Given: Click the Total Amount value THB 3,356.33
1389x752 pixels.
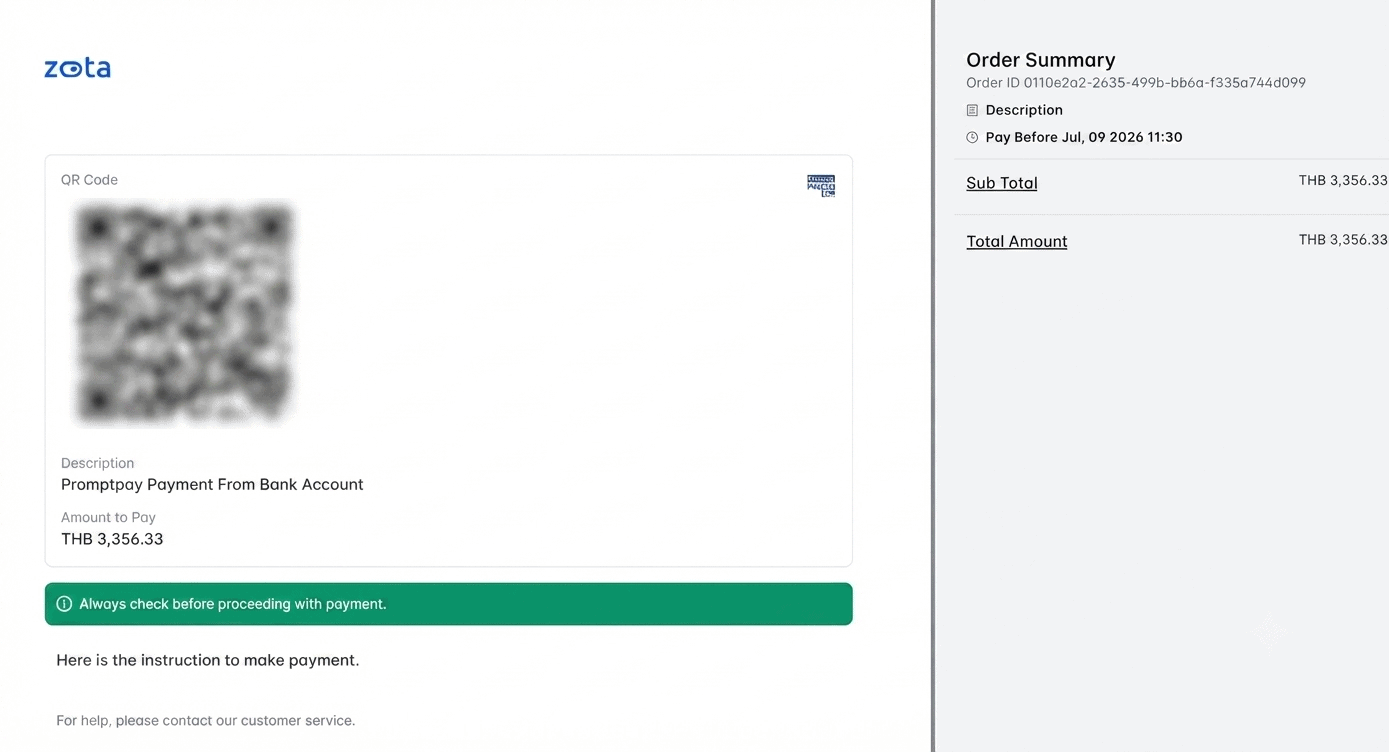Looking at the screenshot, I should click(1343, 240).
